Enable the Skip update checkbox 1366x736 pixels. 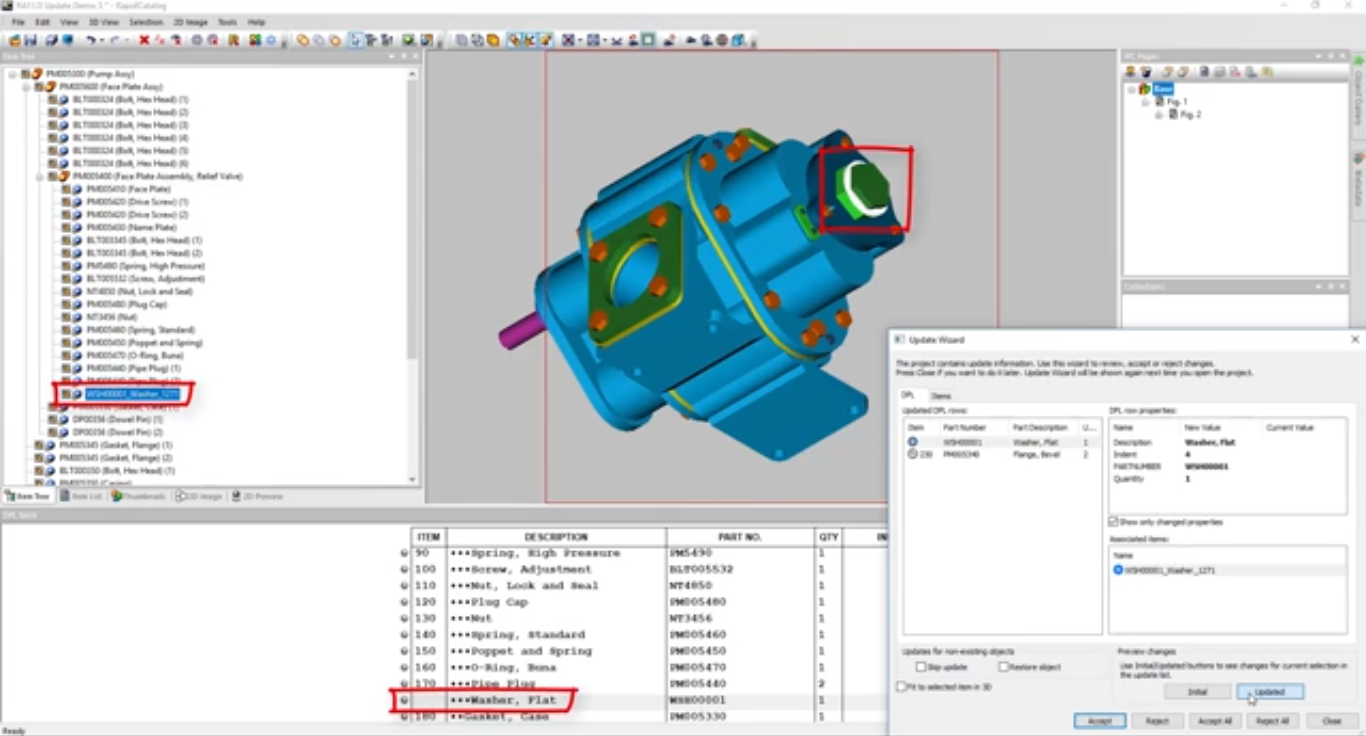[921, 667]
